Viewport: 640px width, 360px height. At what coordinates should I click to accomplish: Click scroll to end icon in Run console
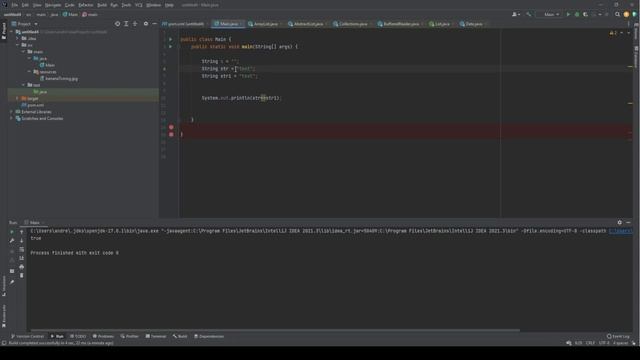pyautogui.click(x=22, y=258)
